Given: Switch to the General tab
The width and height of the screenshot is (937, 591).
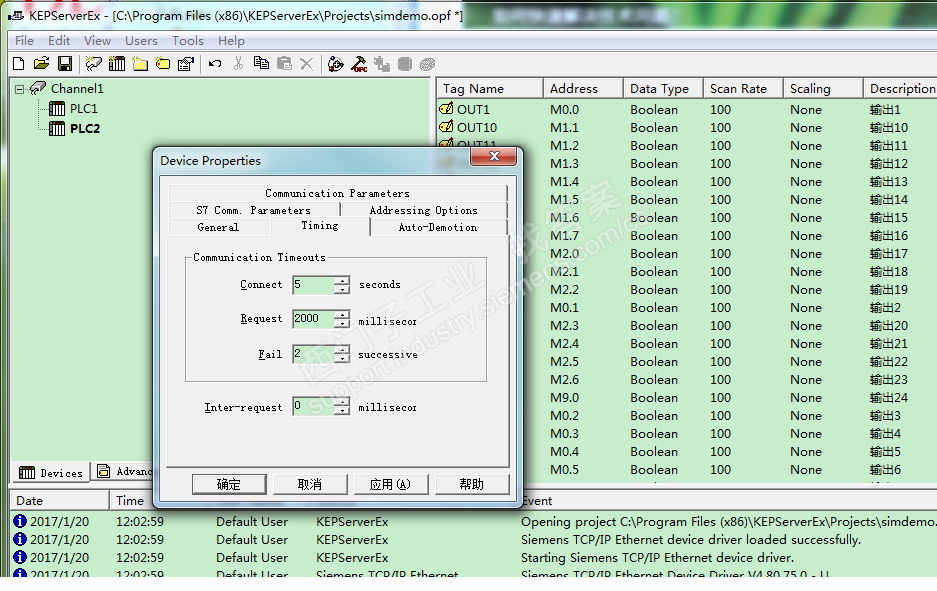Looking at the screenshot, I should (x=219, y=227).
